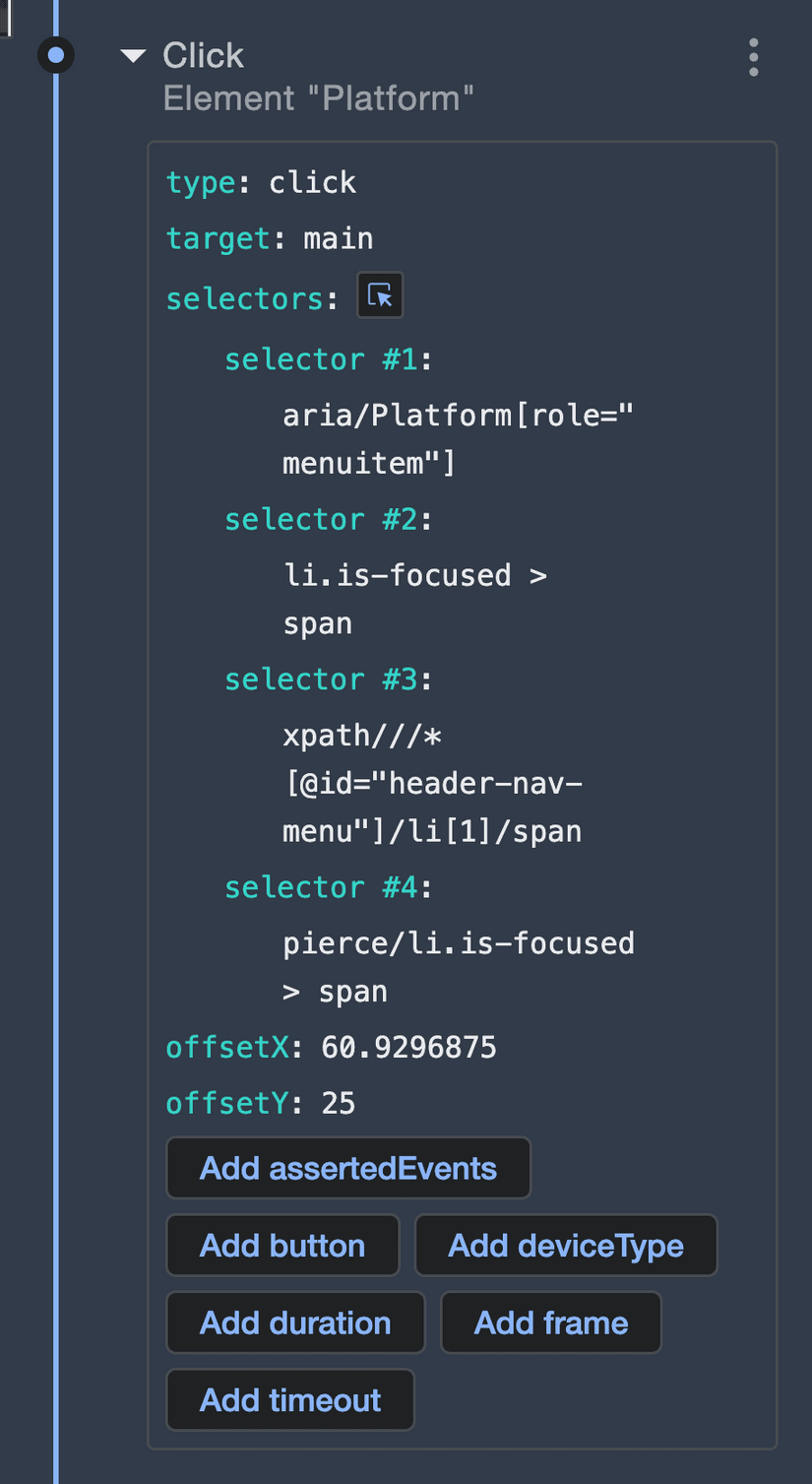812x1484 pixels.
Task: Add a frame property to step
Action: 551,1323
